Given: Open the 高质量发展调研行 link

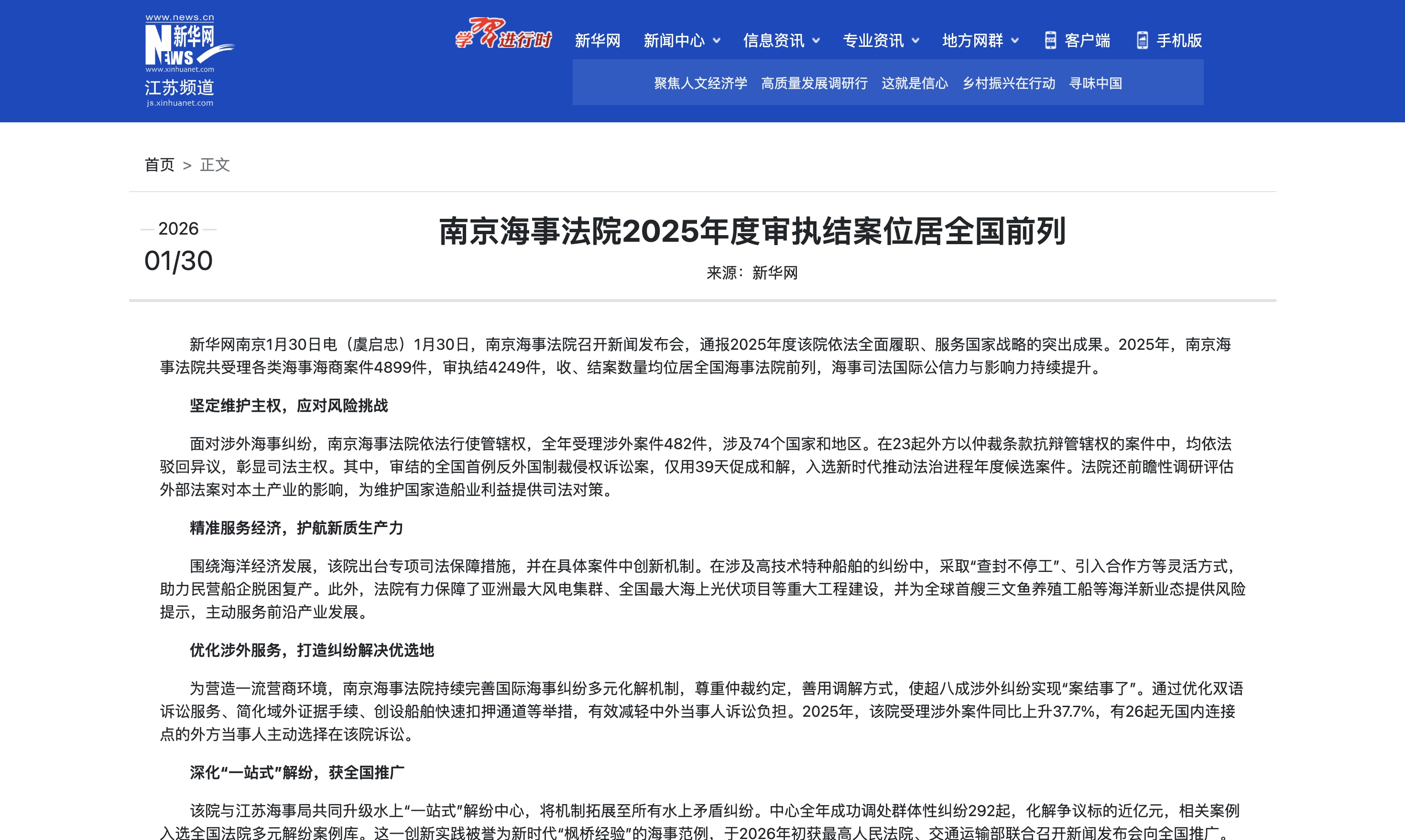Looking at the screenshot, I should click(x=814, y=83).
